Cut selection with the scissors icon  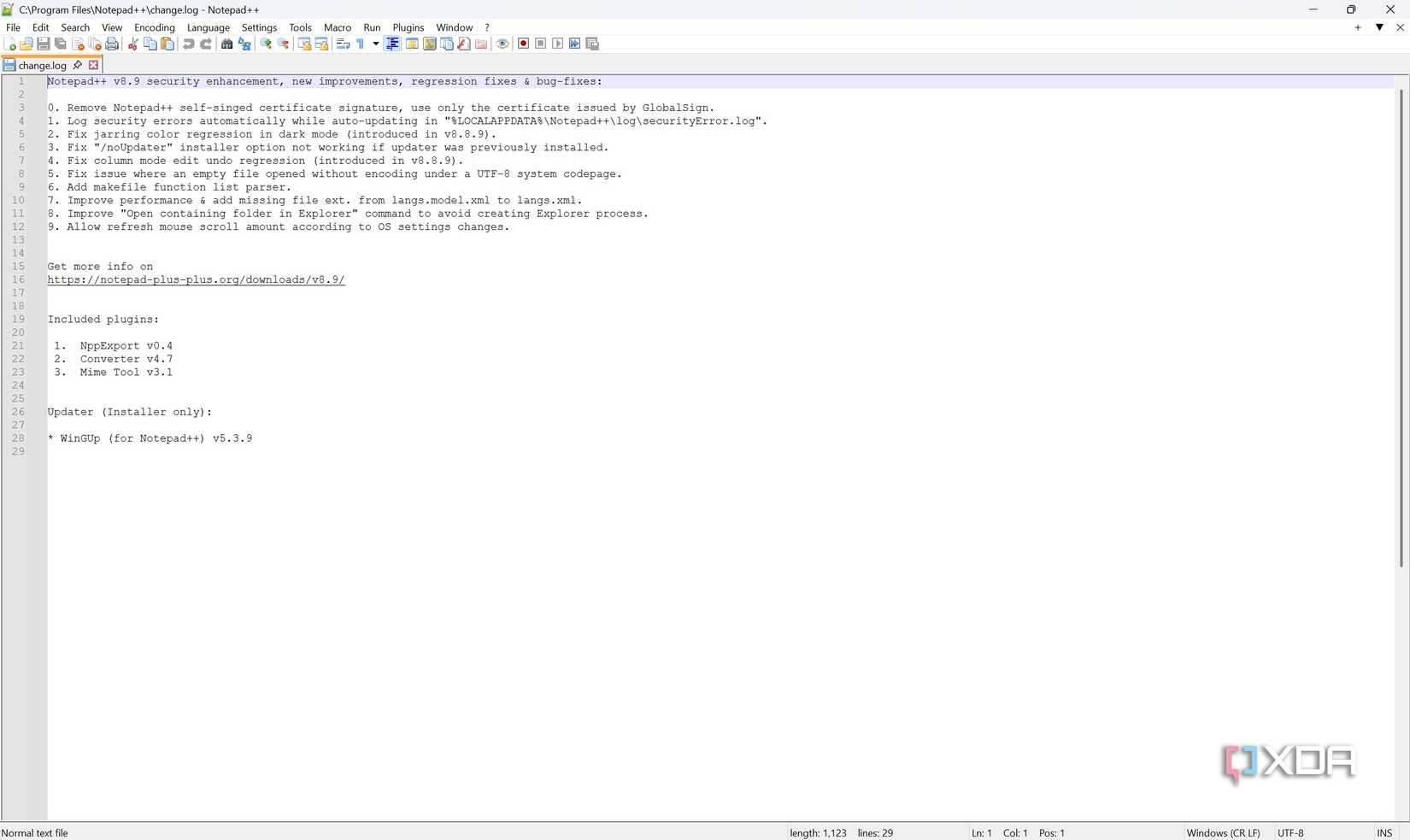pos(133,44)
